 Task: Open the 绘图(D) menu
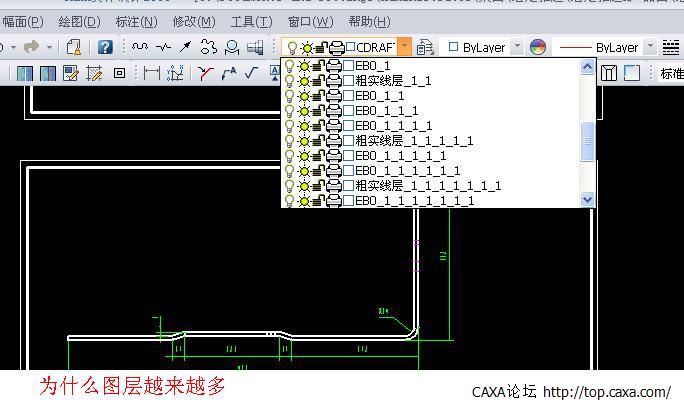(x=79, y=22)
